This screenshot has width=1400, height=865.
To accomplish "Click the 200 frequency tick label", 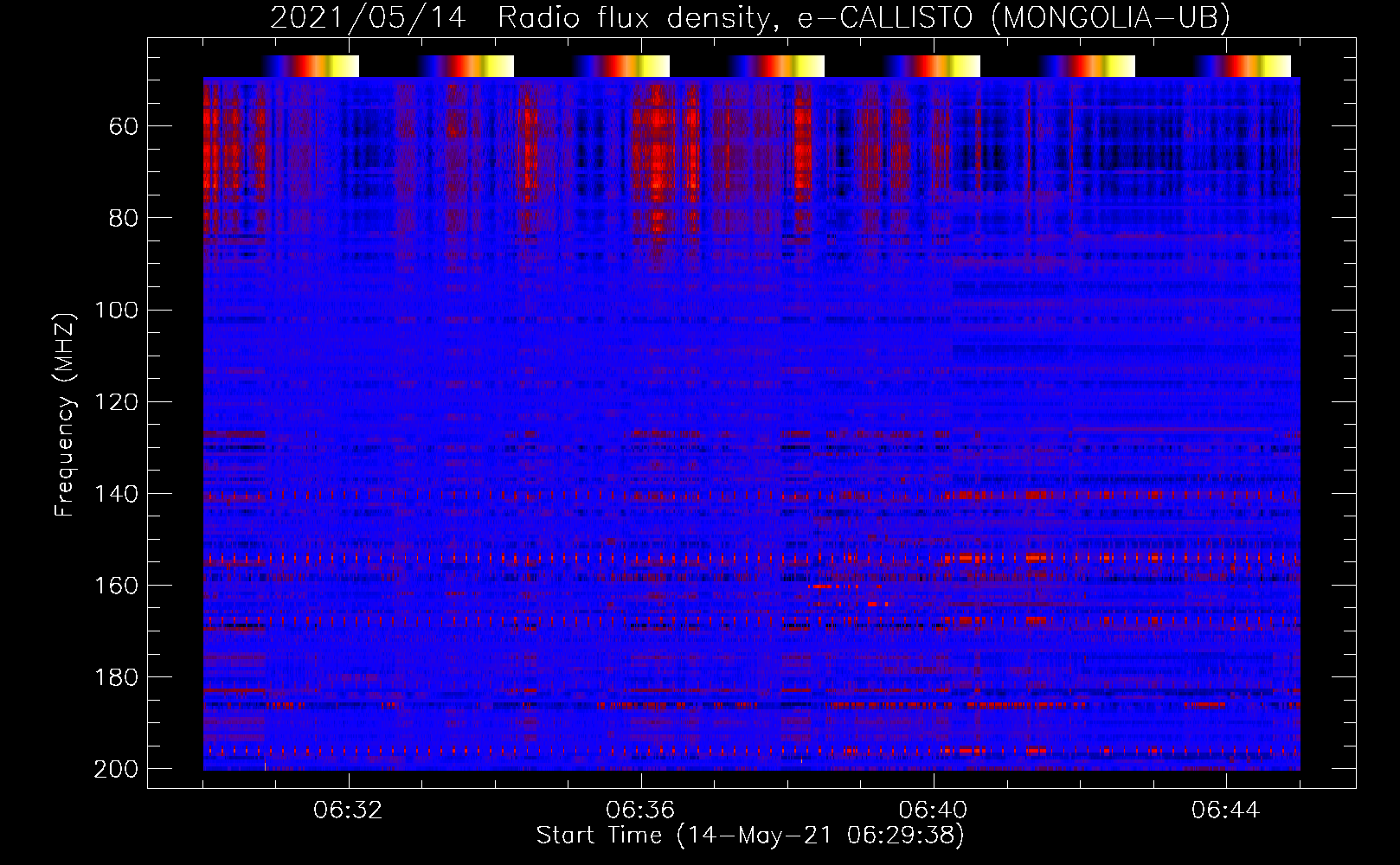I will click(x=116, y=769).
